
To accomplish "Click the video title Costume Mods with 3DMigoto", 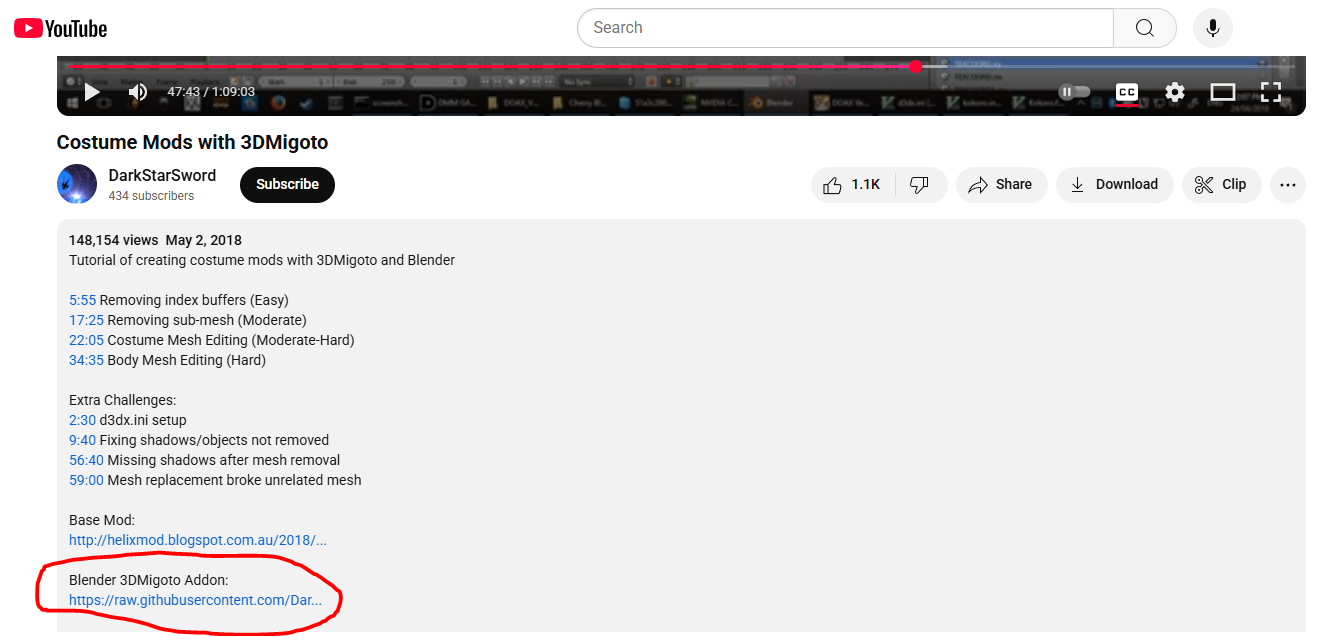I will [192, 142].
